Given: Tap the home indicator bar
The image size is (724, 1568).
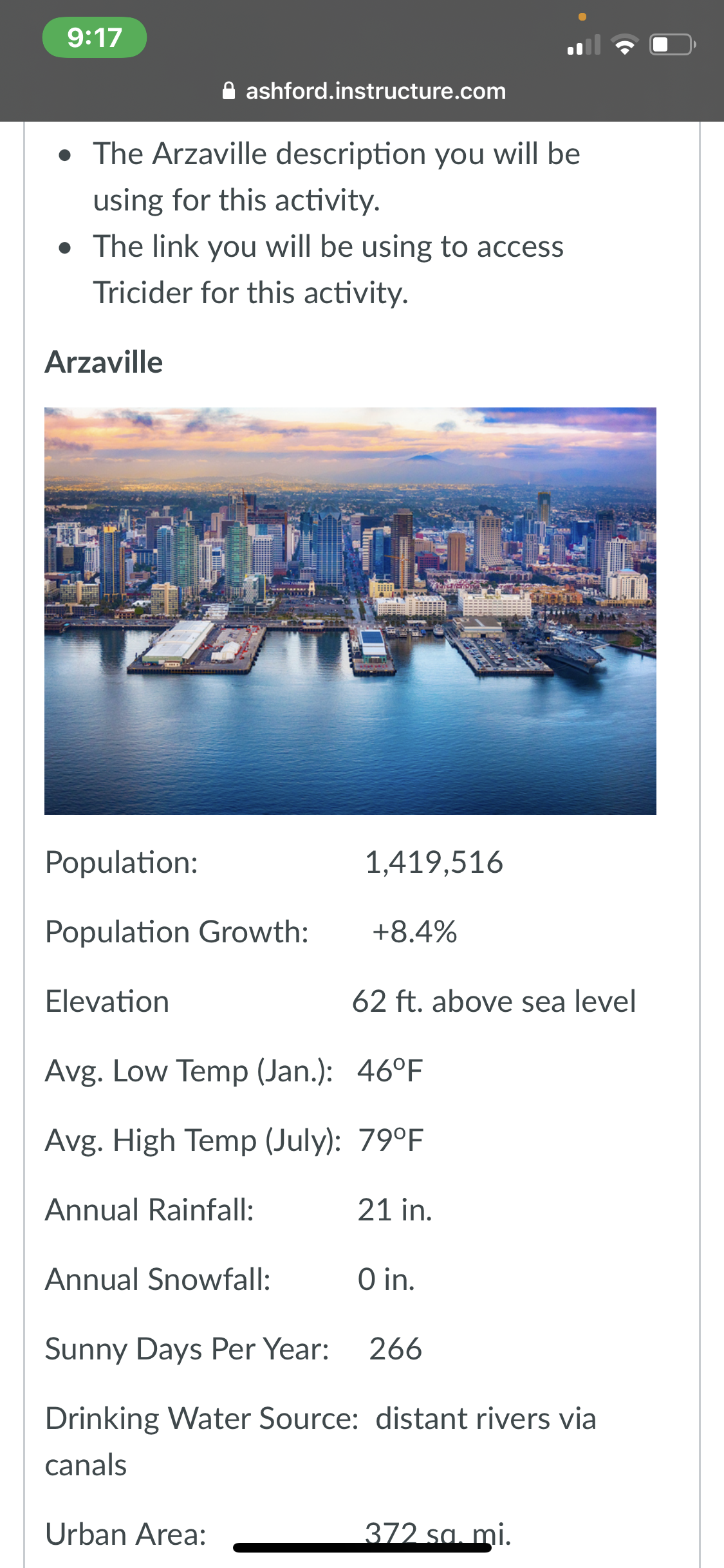Looking at the screenshot, I should click(x=362, y=1548).
